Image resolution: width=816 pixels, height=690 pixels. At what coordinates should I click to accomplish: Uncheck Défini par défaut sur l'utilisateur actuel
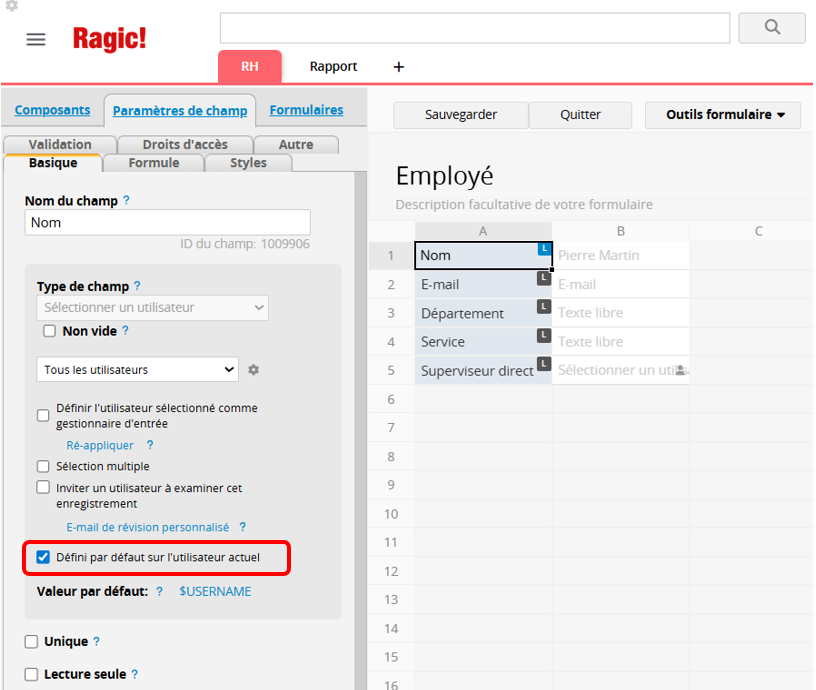tap(43, 557)
